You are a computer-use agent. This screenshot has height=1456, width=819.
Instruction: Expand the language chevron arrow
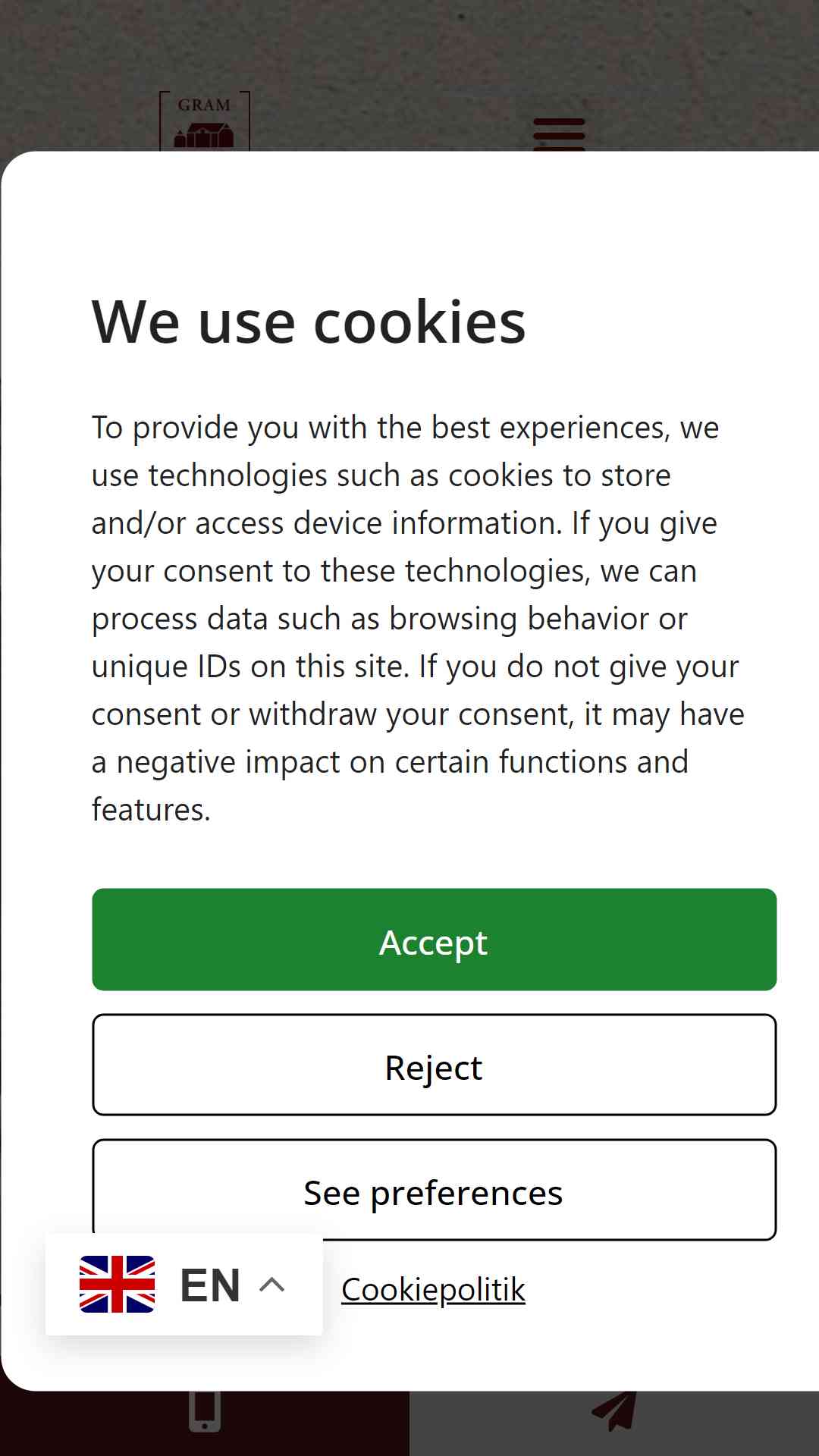[271, 1285]
